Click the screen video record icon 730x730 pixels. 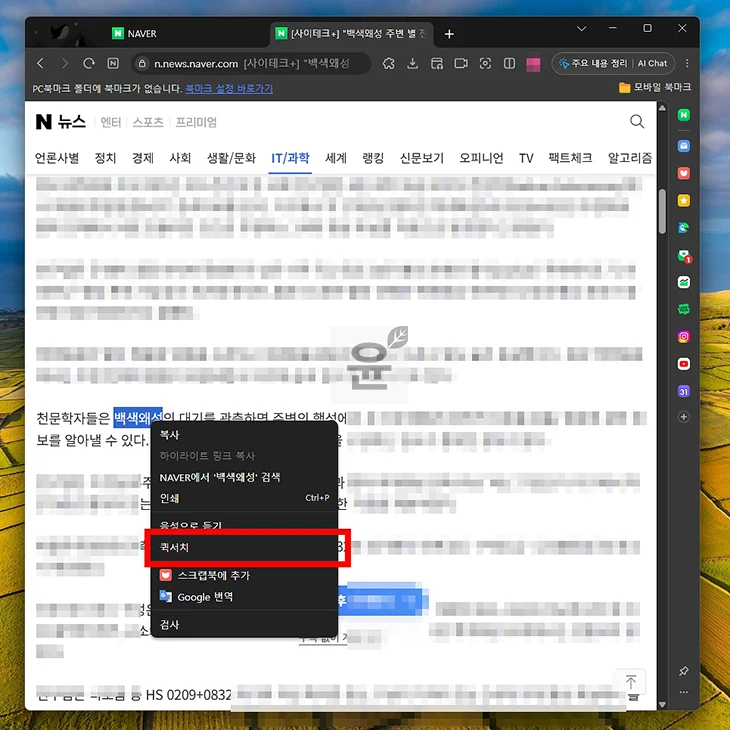click(x=461, y=63)
